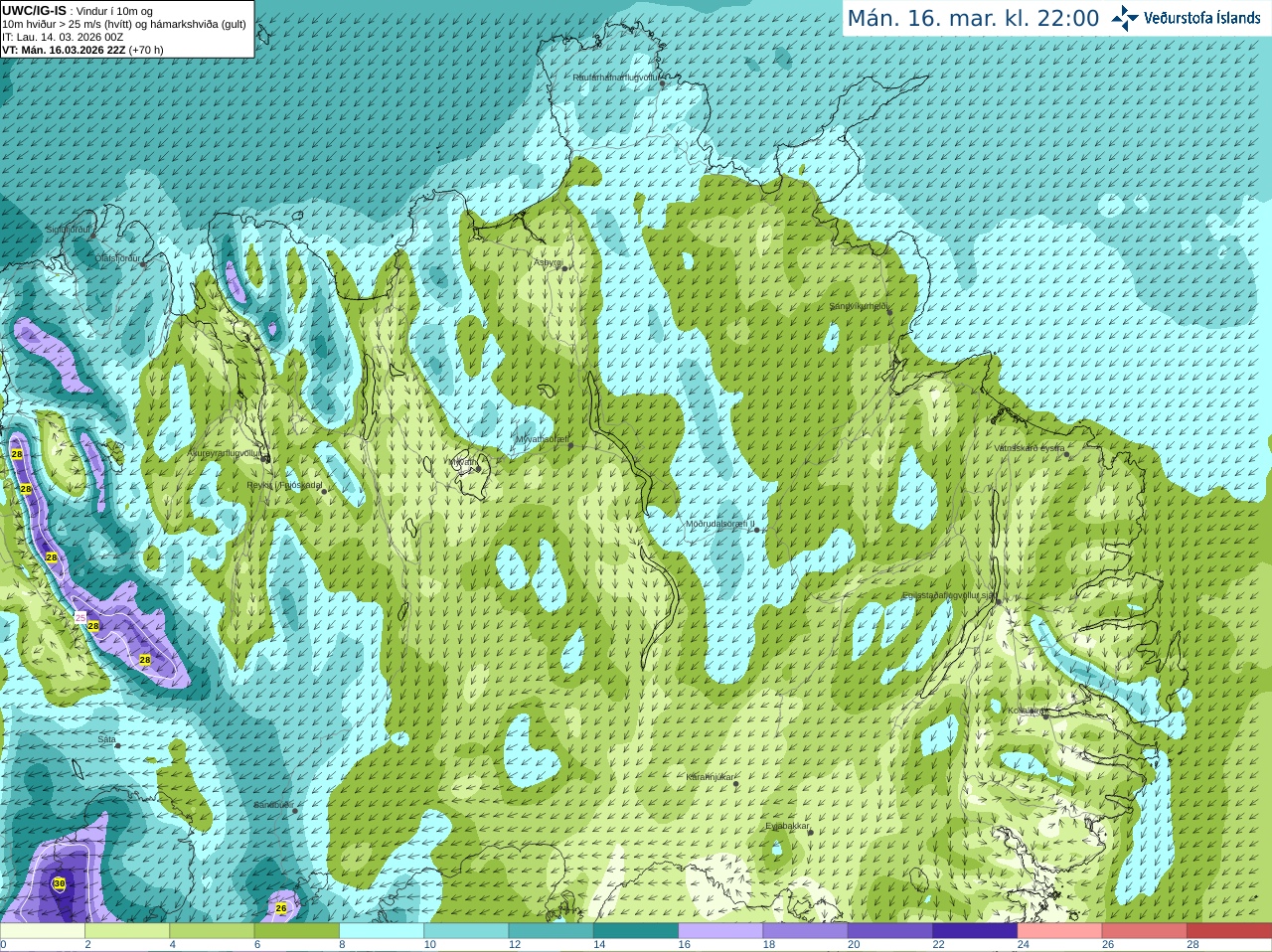
Task: Click the 22–24 m/s dark purple swatch
Action: (975, 931)
